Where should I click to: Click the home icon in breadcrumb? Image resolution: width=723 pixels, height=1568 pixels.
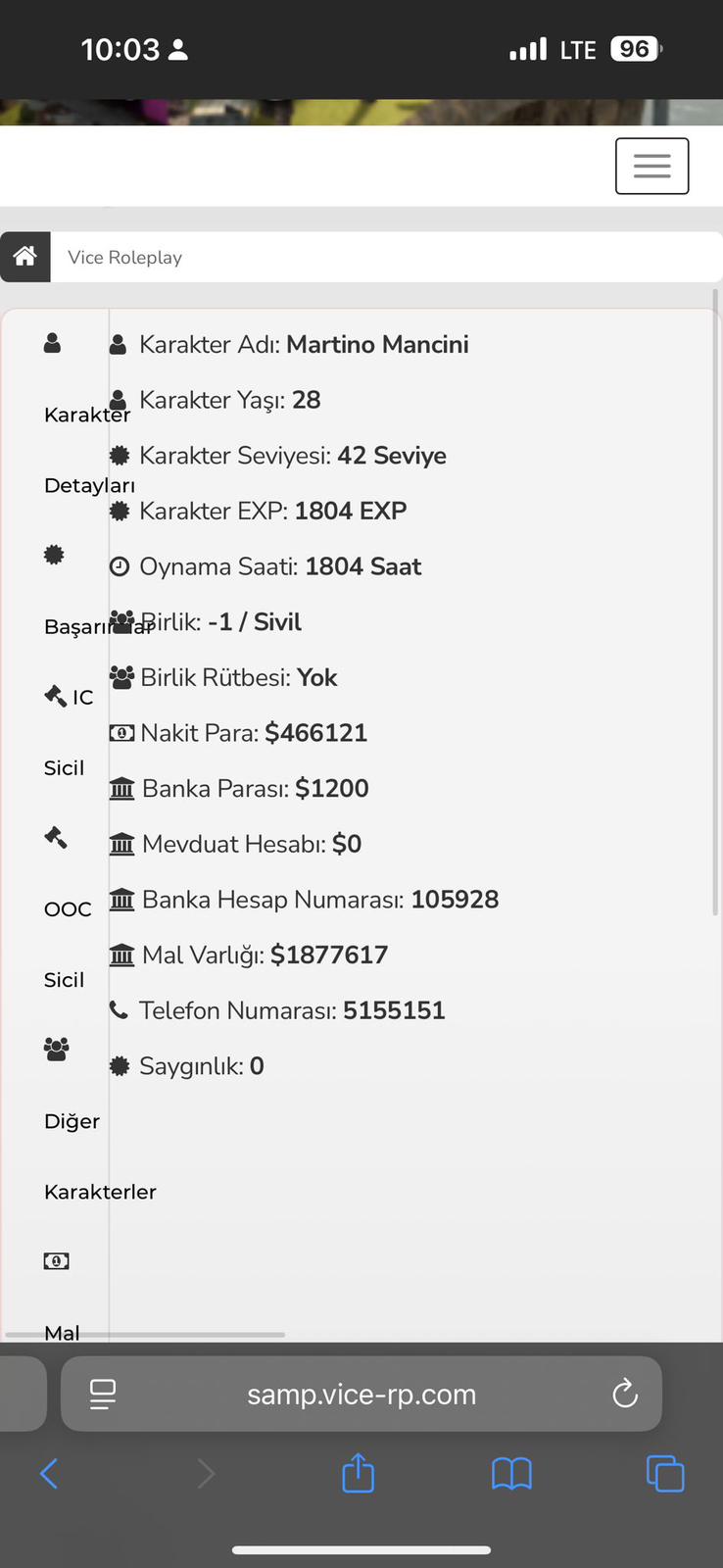click(x=25, y=257)
